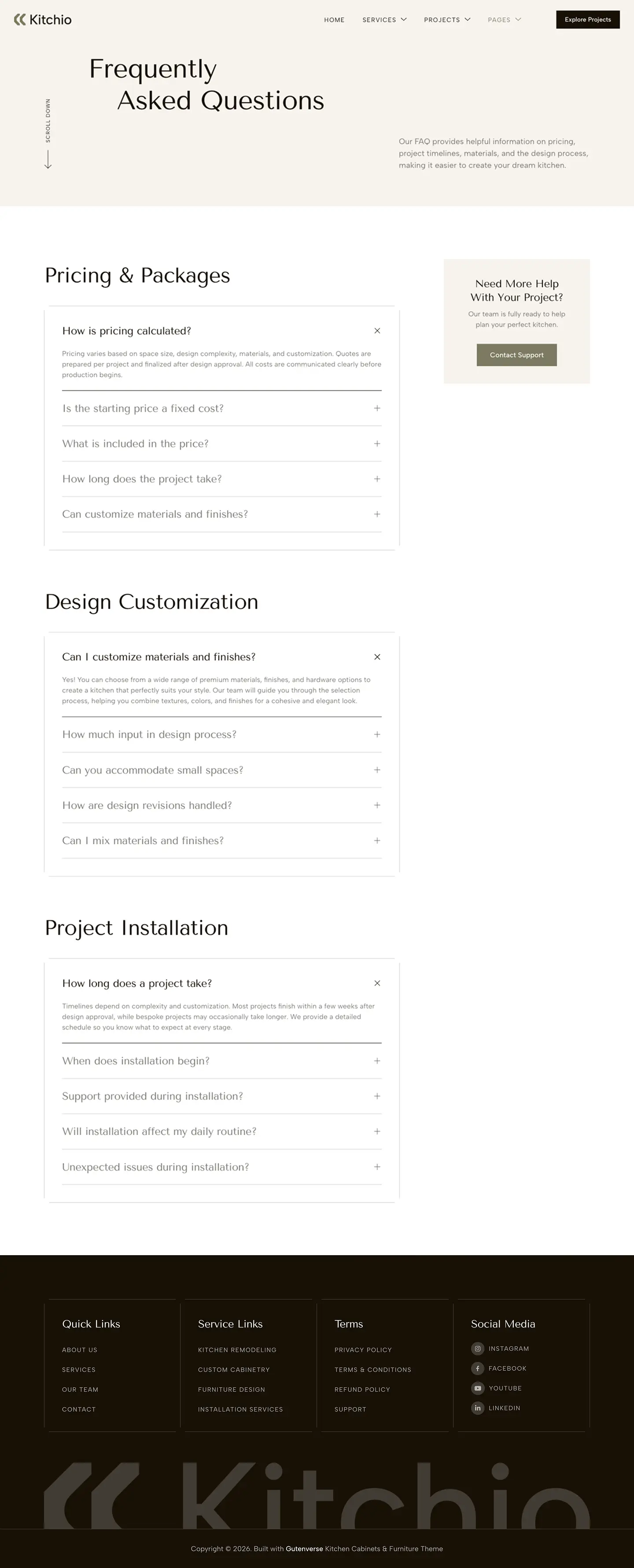Screen dimensions: 634x1568
Task: Toggle 'Is the starting price a fixed cost?' plus
Action: coord(377,408)
